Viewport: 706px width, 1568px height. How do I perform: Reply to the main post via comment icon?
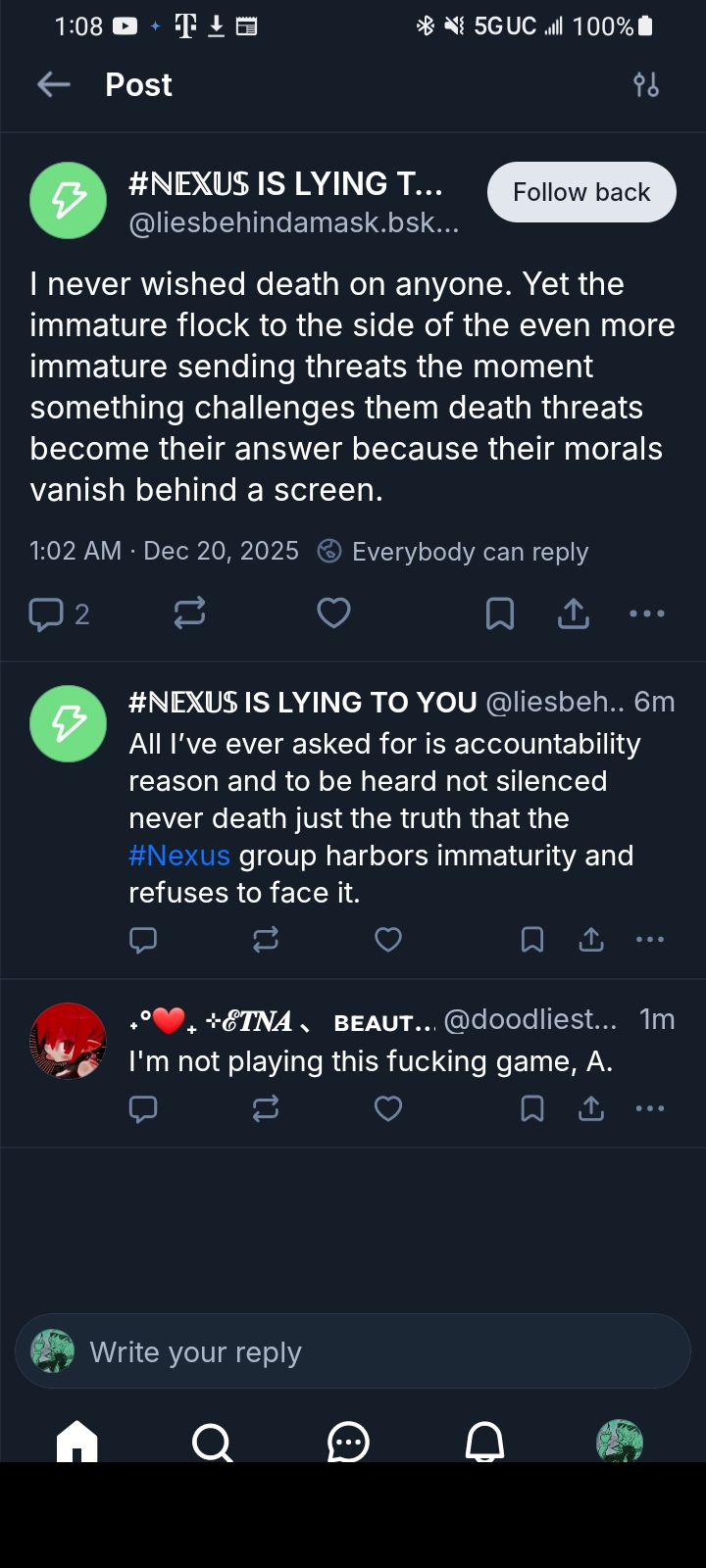tap(46, 614)
